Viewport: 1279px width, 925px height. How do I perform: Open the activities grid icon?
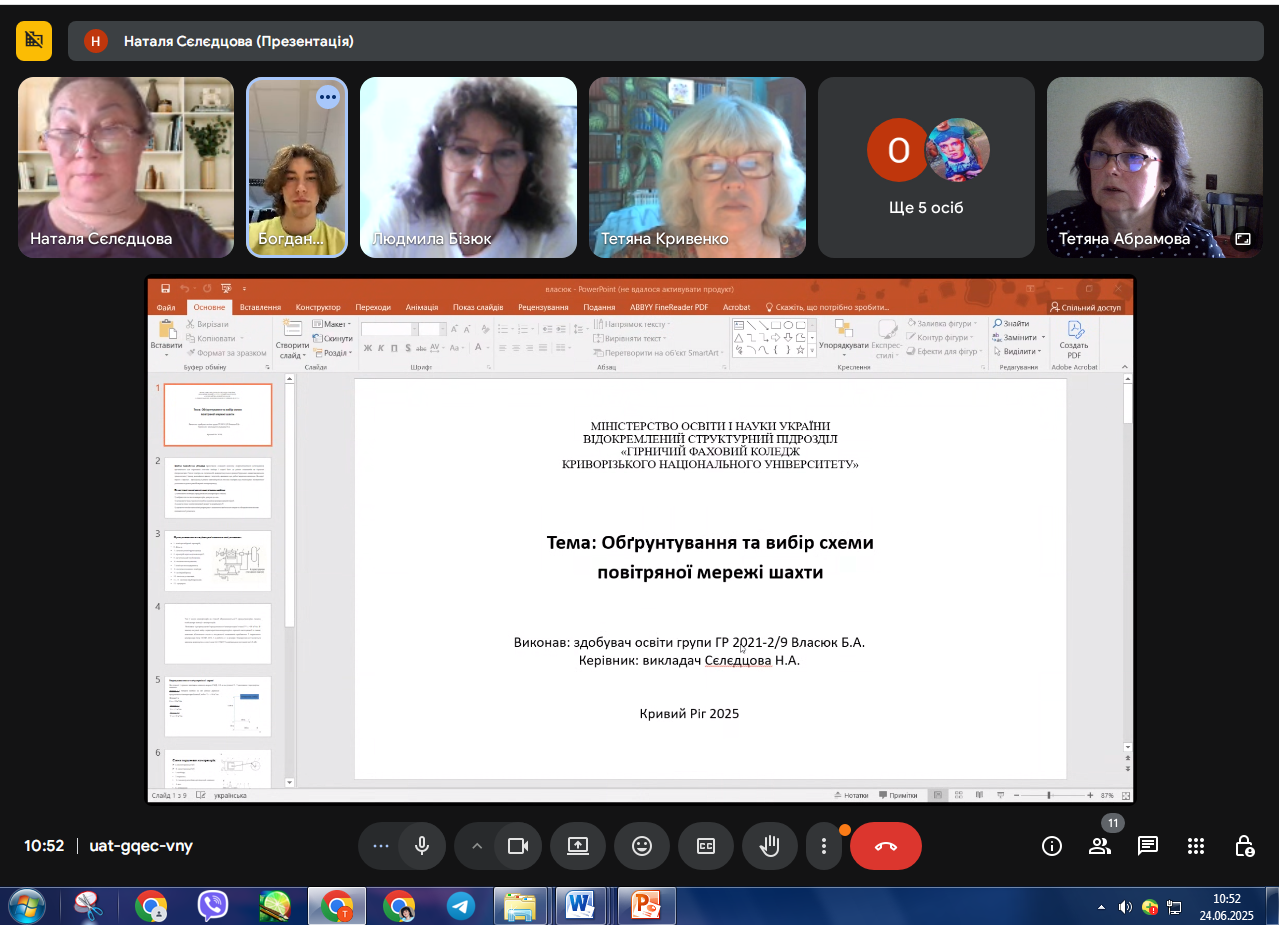1196,846
